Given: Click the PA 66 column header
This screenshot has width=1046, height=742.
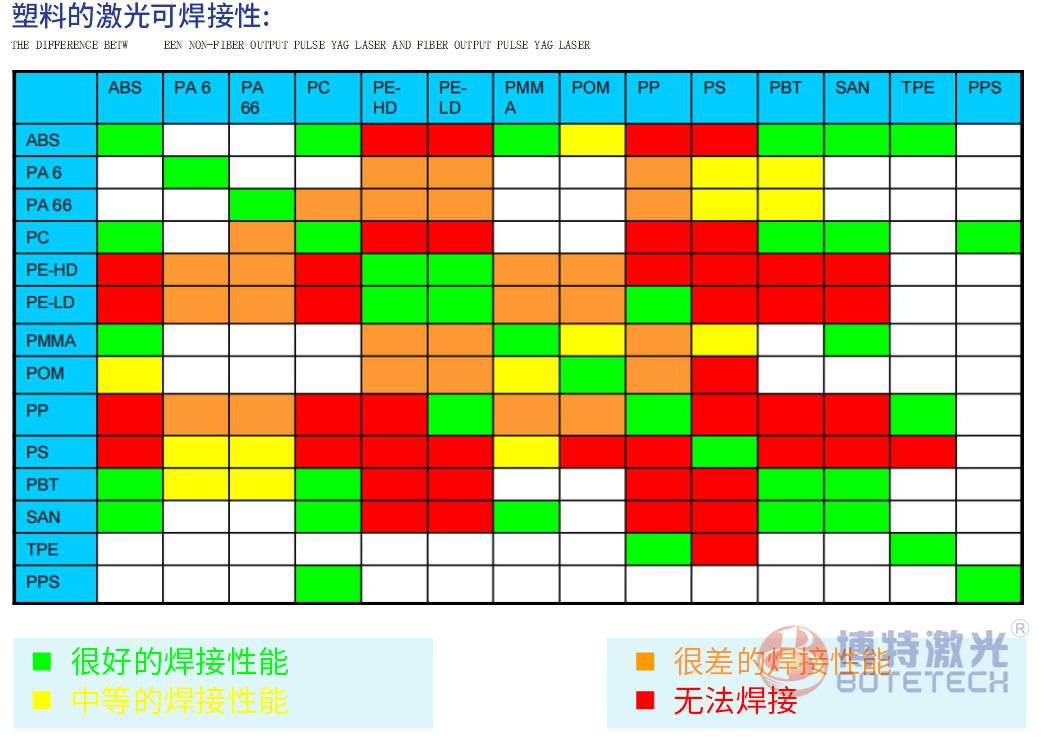Looking at the screenshot, I should pyautogui.click(x=262, y=98).
